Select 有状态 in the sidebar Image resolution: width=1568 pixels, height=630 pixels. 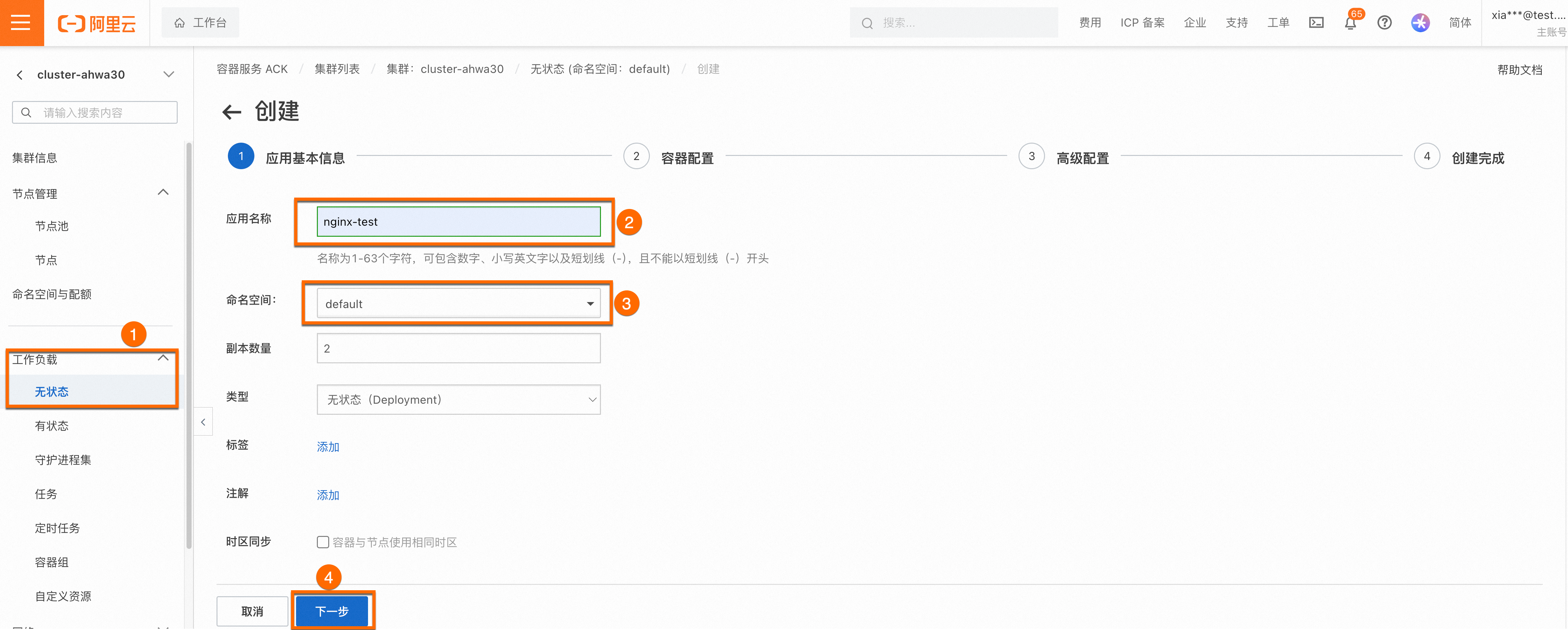tap(52, 425)
